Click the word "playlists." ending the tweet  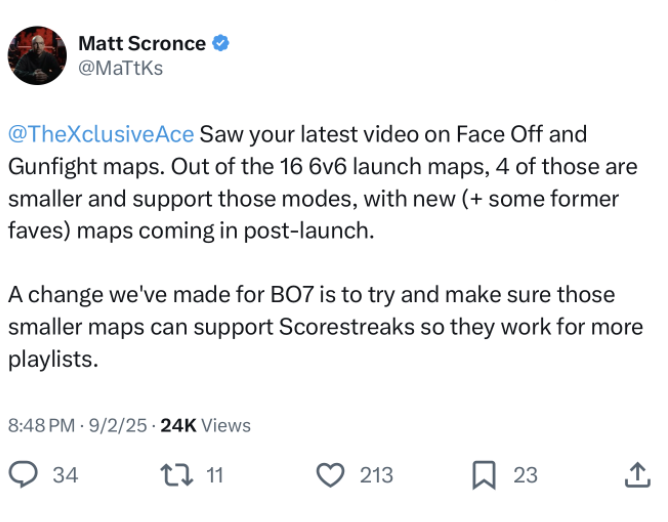pyautogui.click(x=53, y=360)
